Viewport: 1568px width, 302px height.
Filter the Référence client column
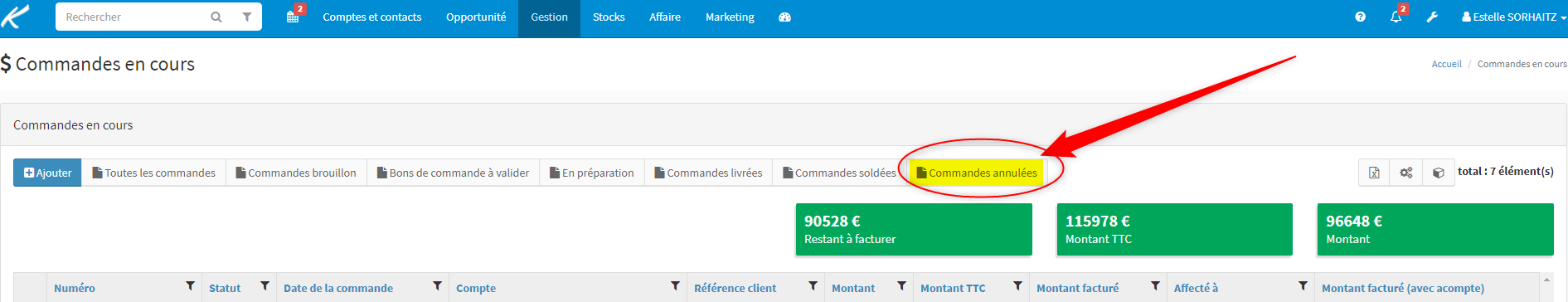(813, 286)
